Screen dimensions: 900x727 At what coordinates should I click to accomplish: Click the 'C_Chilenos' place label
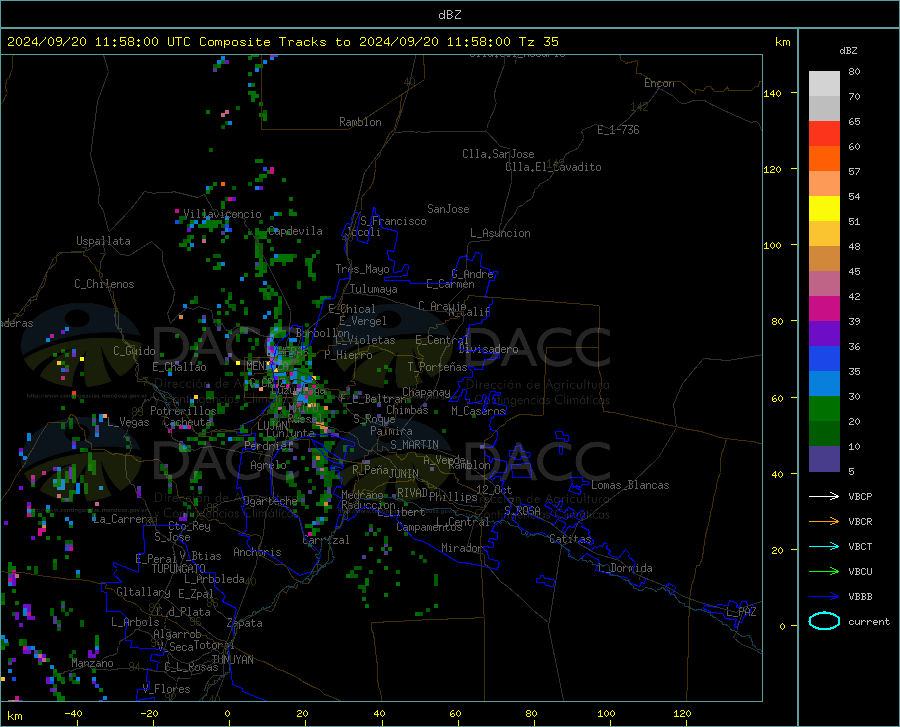click(x=104, y=284)
